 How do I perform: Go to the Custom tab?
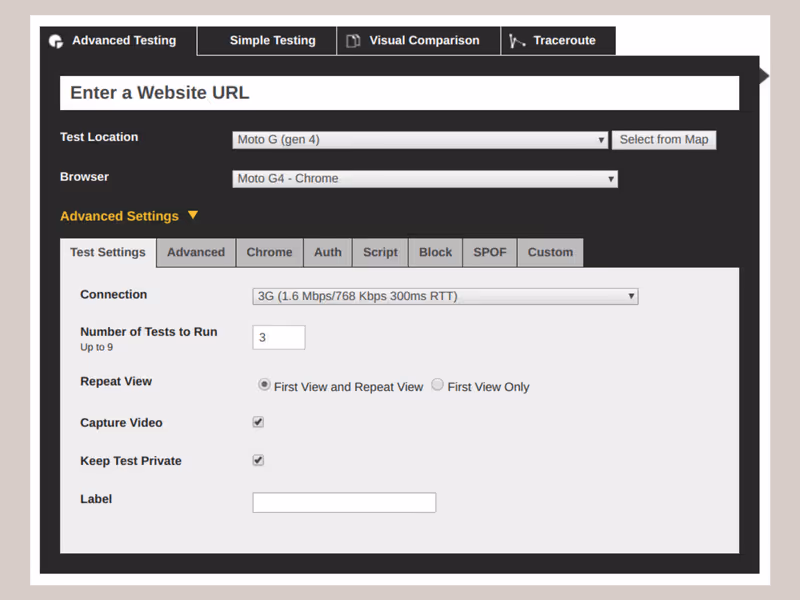click(x=550, y=253)
